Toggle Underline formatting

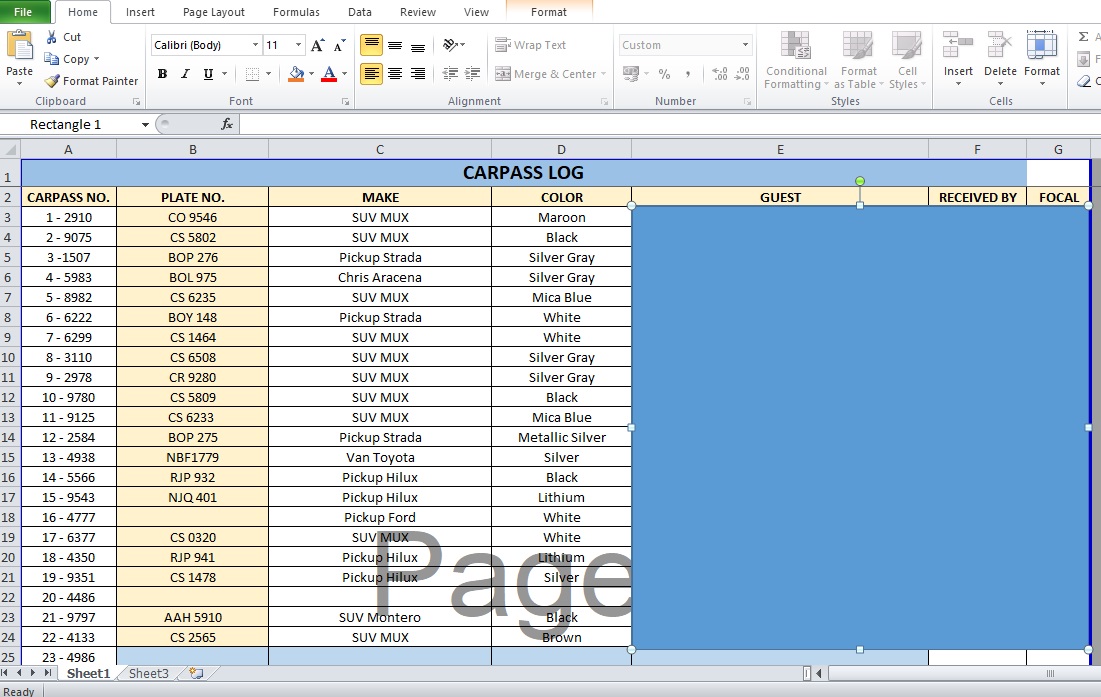click(208, 74)
